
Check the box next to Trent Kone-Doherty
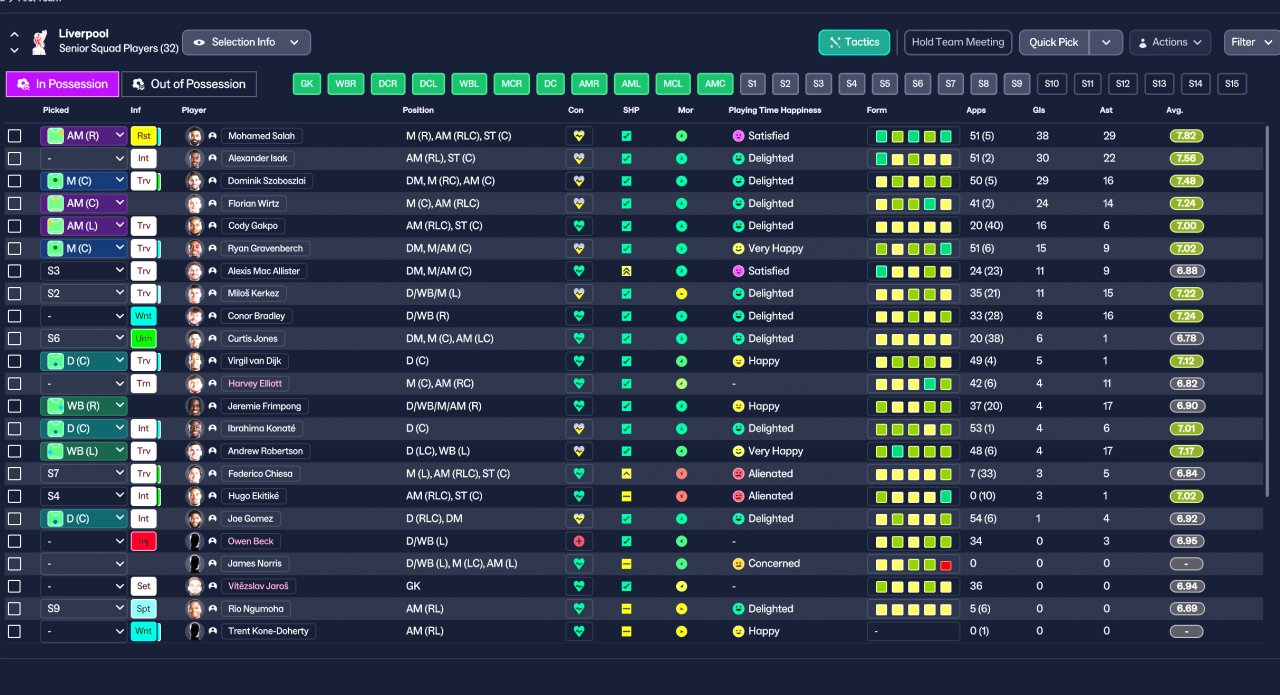tap(14, 631)
